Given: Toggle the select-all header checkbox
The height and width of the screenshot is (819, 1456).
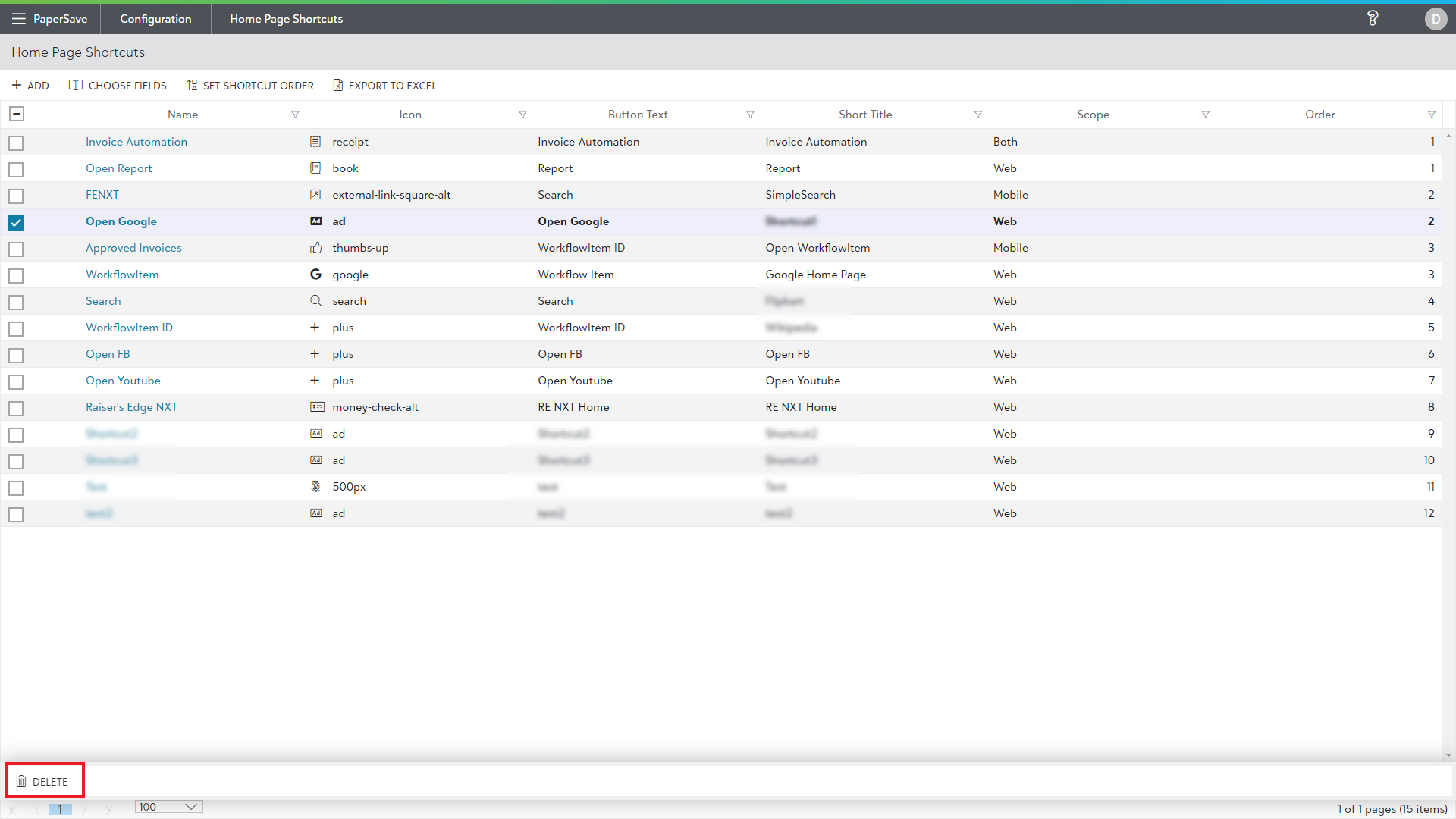Looking at the screenshot, I should pyautogui.click(x=16, y=114).
